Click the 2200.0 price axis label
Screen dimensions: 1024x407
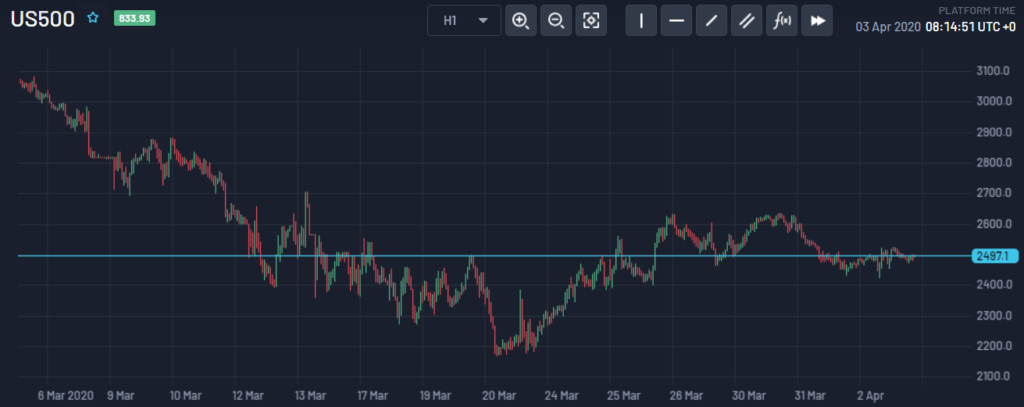coord(993,346)
